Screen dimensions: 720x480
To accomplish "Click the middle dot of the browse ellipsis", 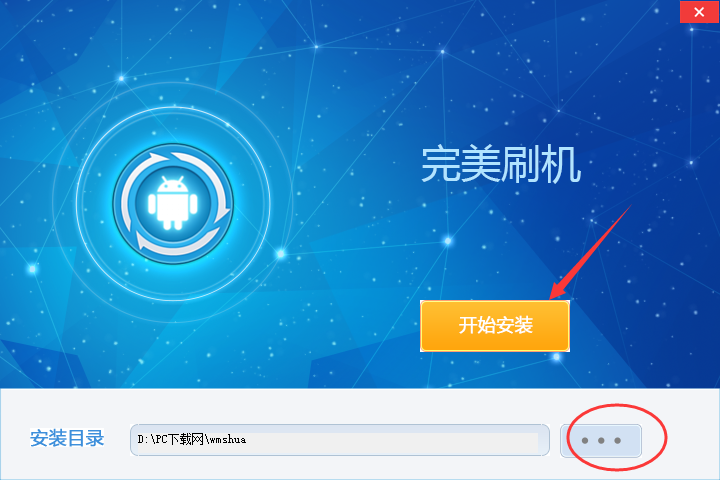I will pos(601,440).
